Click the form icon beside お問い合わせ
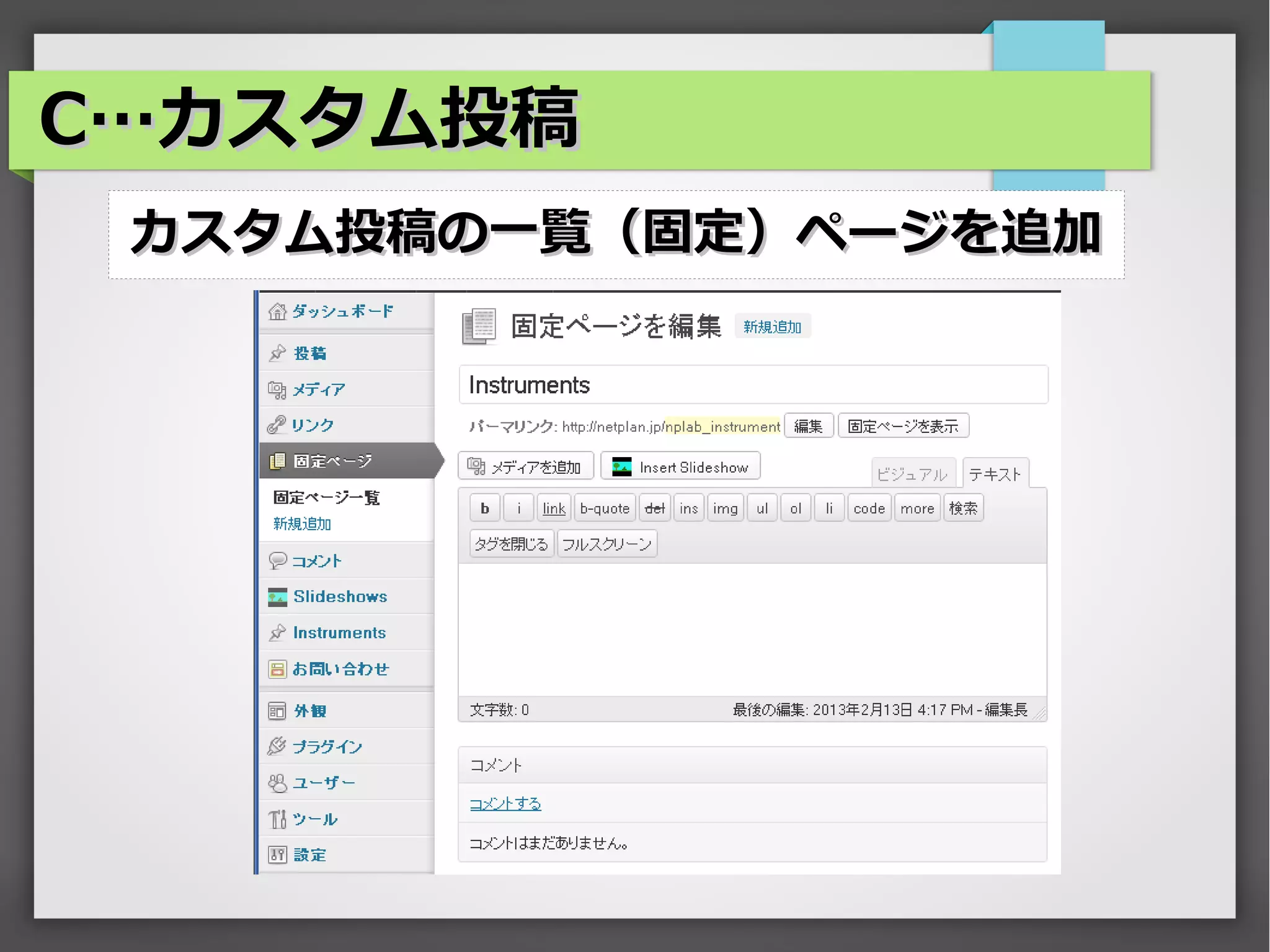The image size is (1270, 952). [x=277, y=669]
